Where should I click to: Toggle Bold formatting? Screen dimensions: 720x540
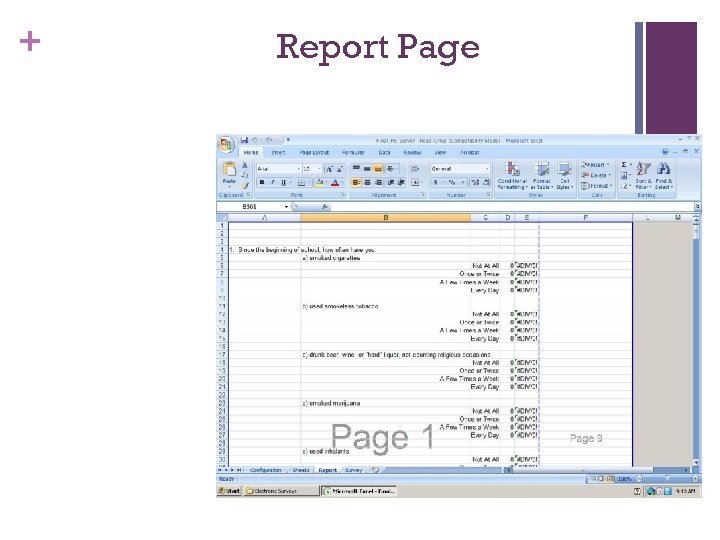pos(262,183)
